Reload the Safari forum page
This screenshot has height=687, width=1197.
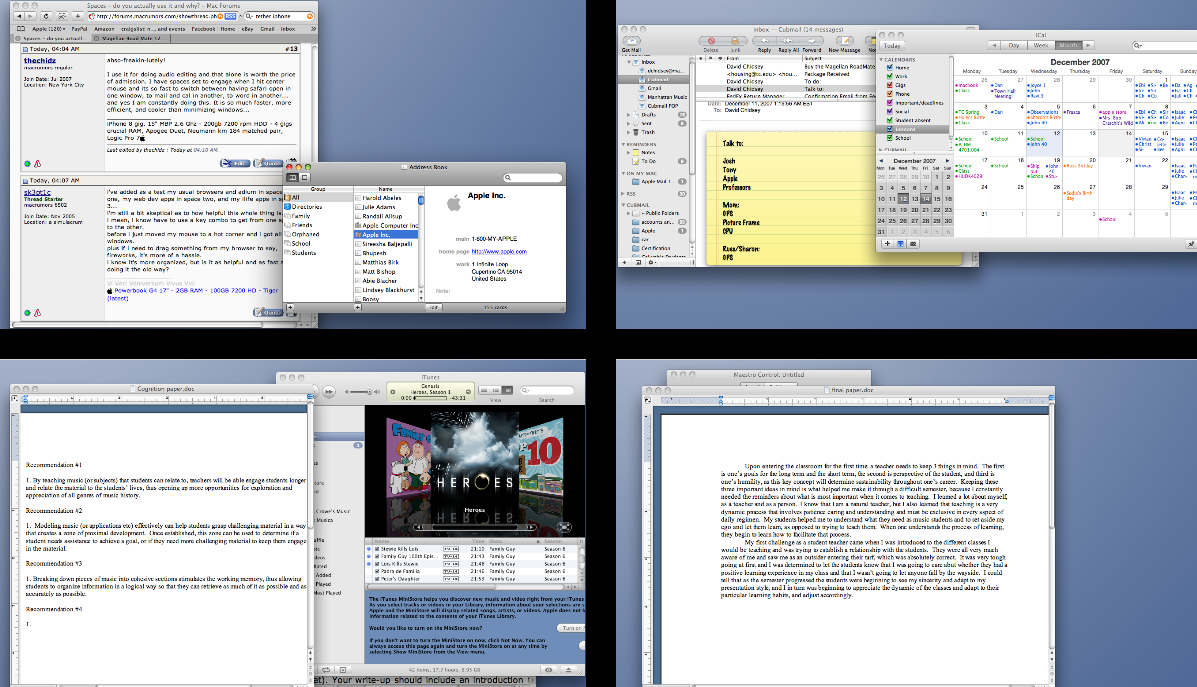click(x=46, y=16)
